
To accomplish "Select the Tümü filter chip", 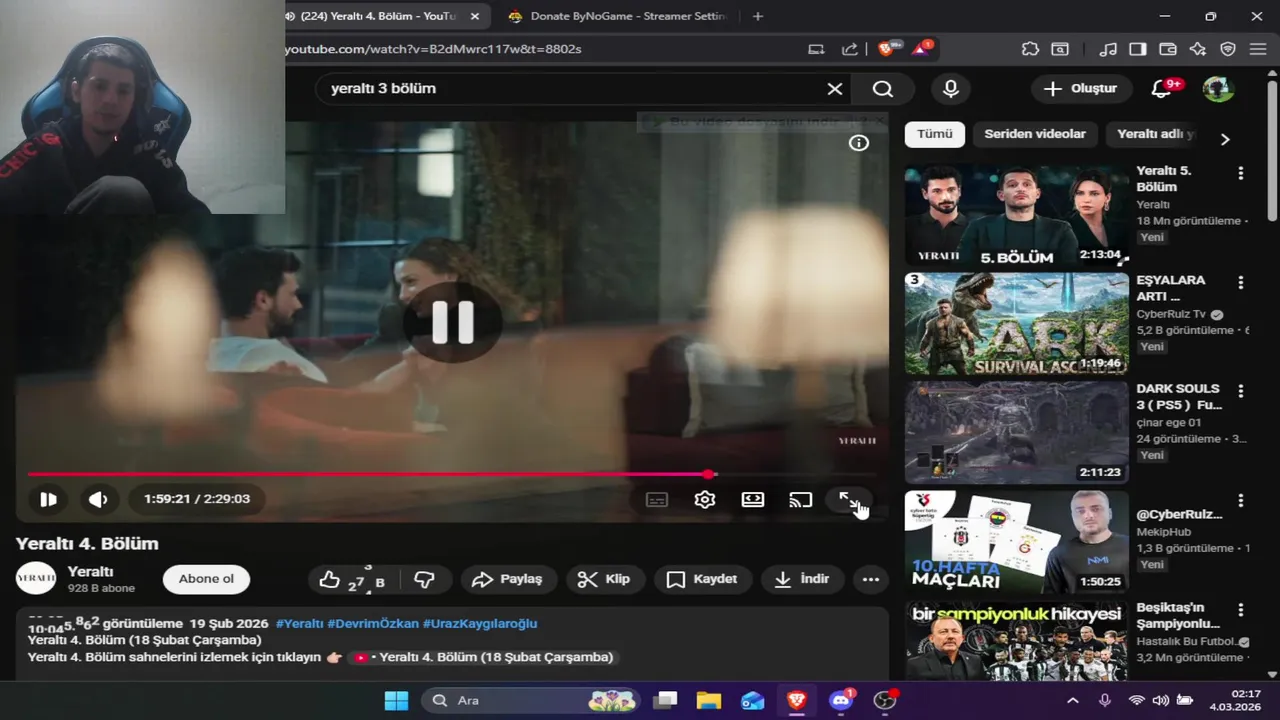I will tap(935, 134).
